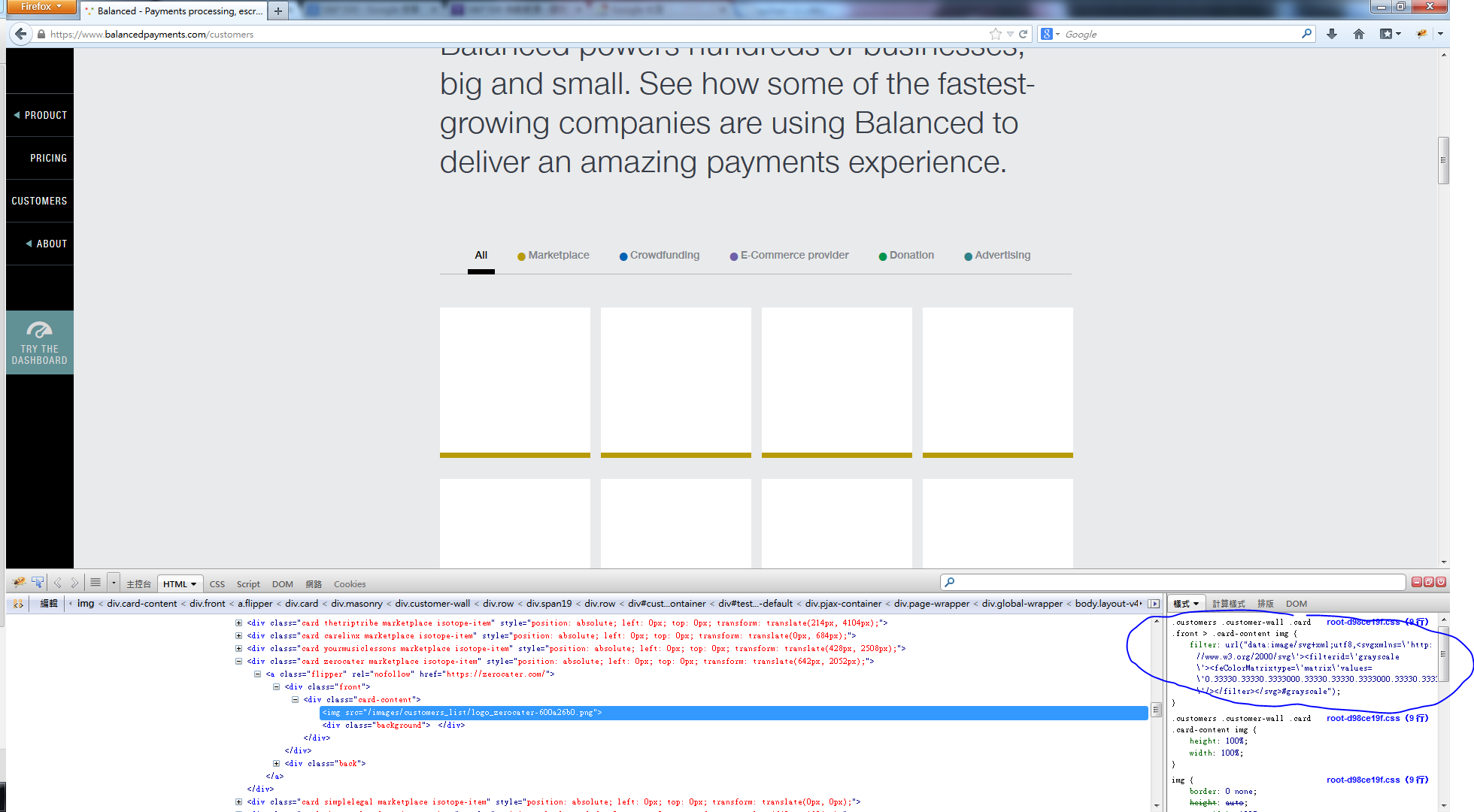Viewport: 1474px width, 812px height.
Task: Open the address bar history dropdown arrow
Action: click(1010, 34)
